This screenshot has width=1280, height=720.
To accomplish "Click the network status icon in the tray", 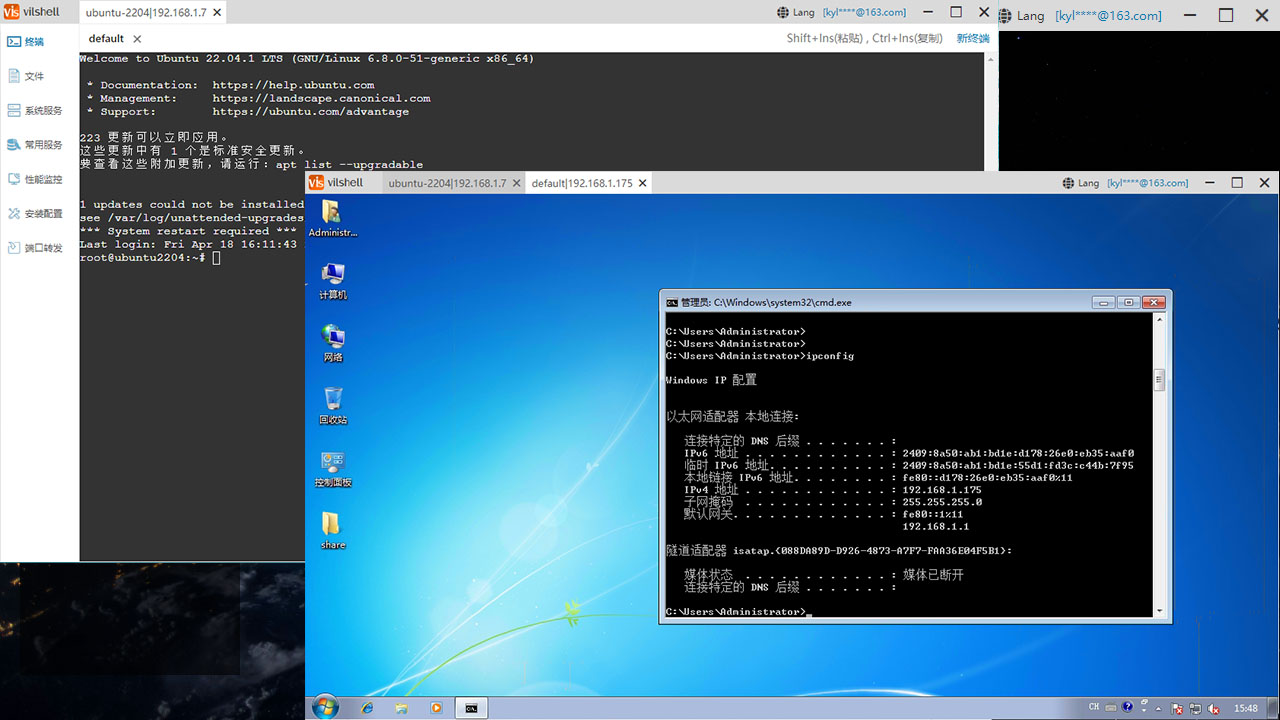I will pos(1195,708).
